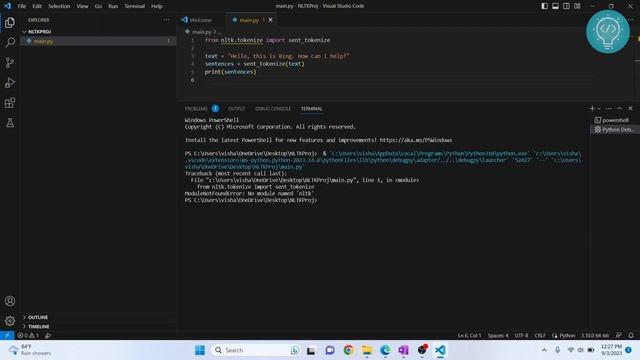Open the customize layout icon
640x360 pixels.
pyautogui.click(x=577, y=6)
